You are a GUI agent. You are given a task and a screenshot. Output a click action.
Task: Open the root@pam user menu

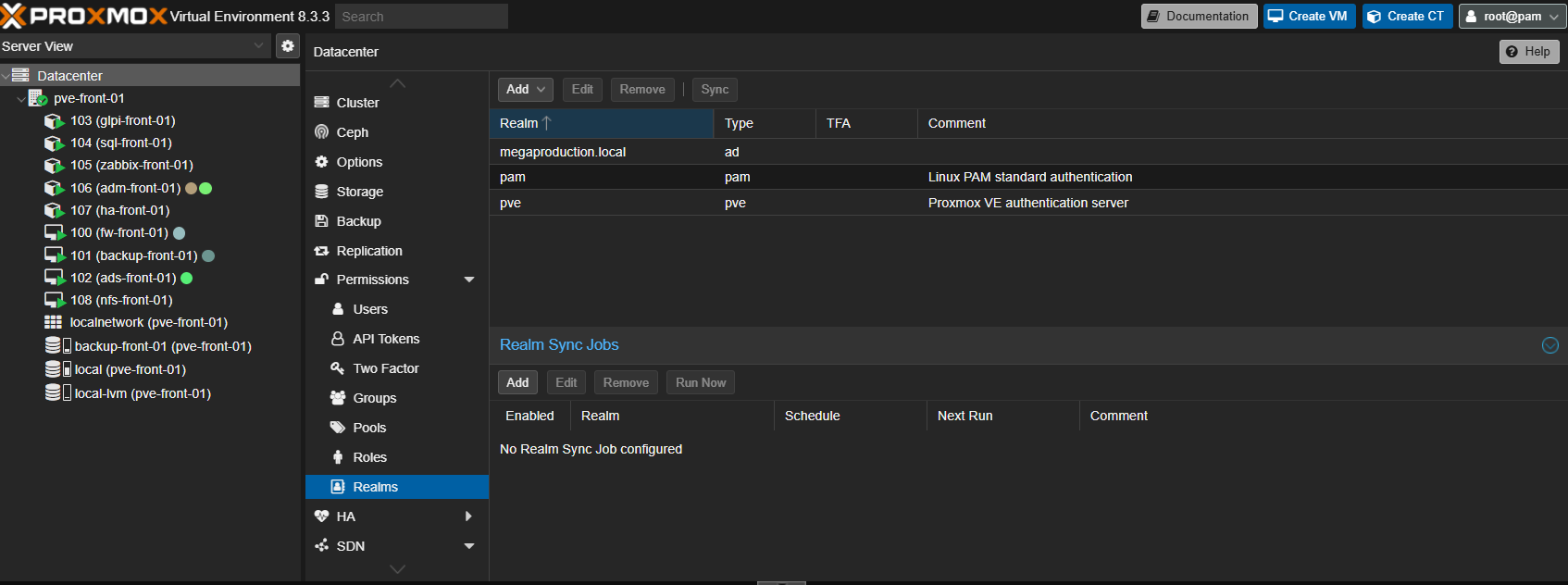[x=1512, y=17]
